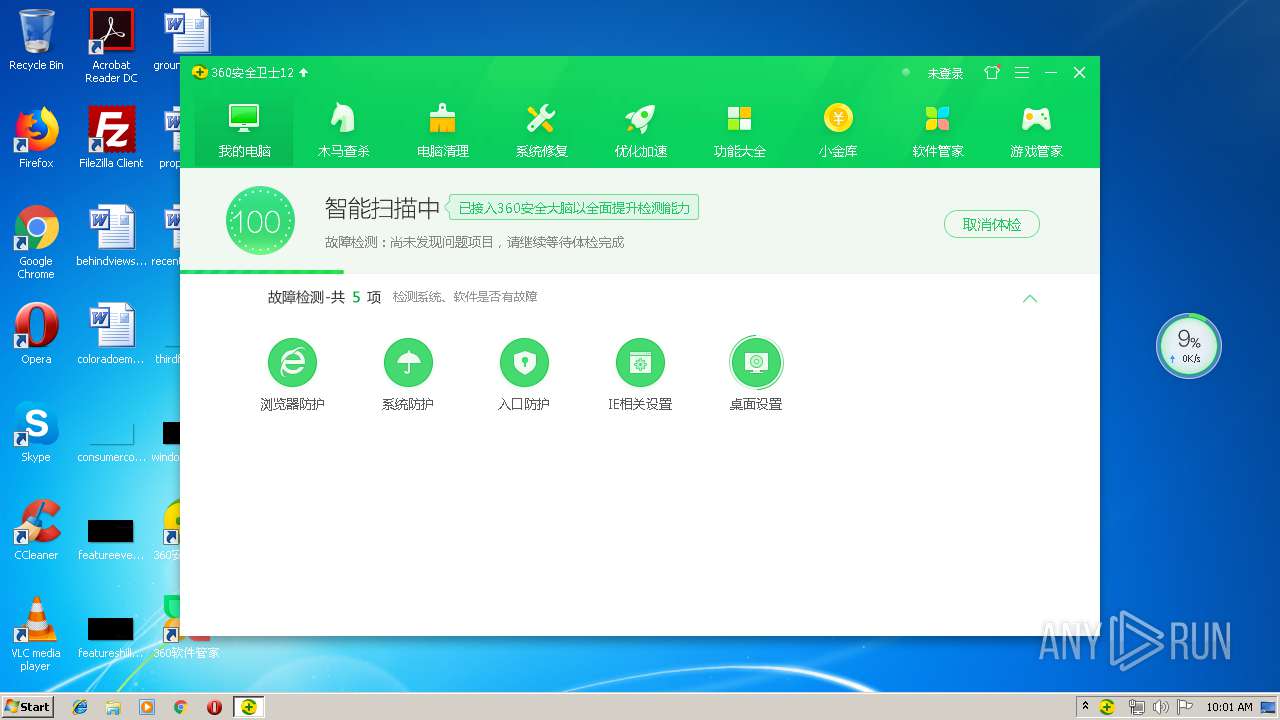Viewport: 1280px width, 720px height.
Task: Open the 系统修复 tab
Action: [x=541, y=130]
